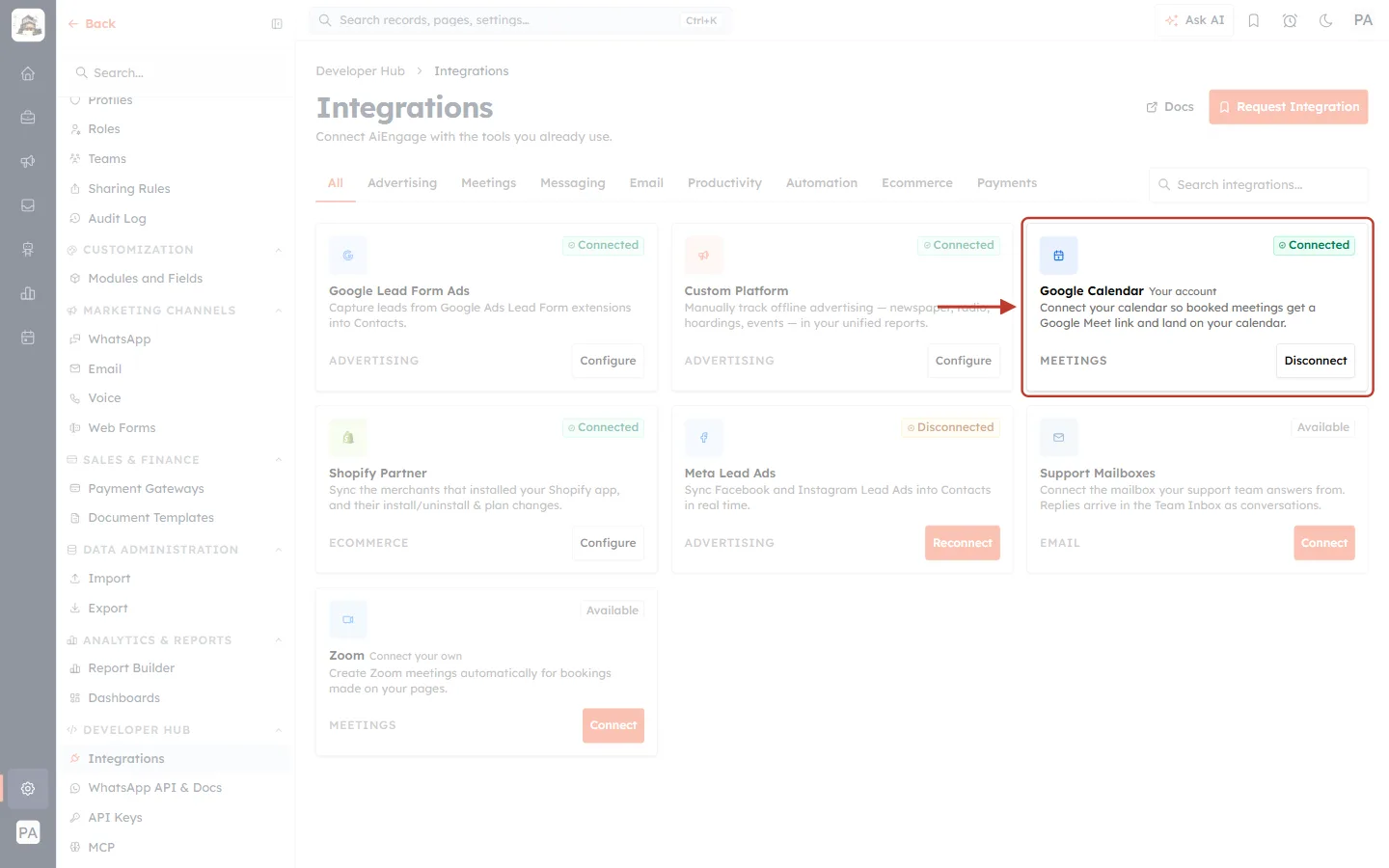Click the bookmark icon in the top bar
Screen dimensions: 1389x868
1254,20
